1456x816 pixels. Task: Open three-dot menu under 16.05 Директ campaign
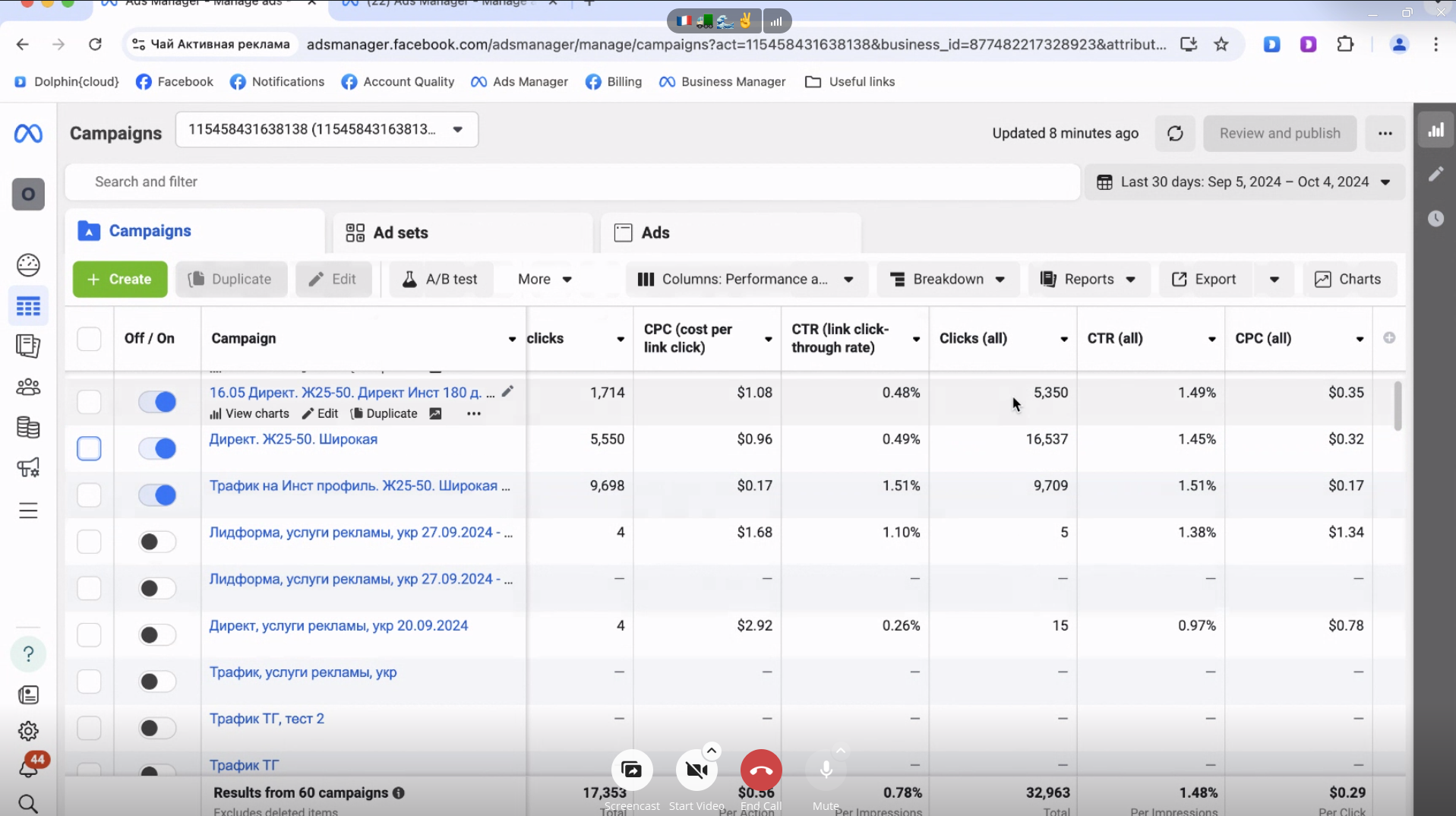pos(474,413)
